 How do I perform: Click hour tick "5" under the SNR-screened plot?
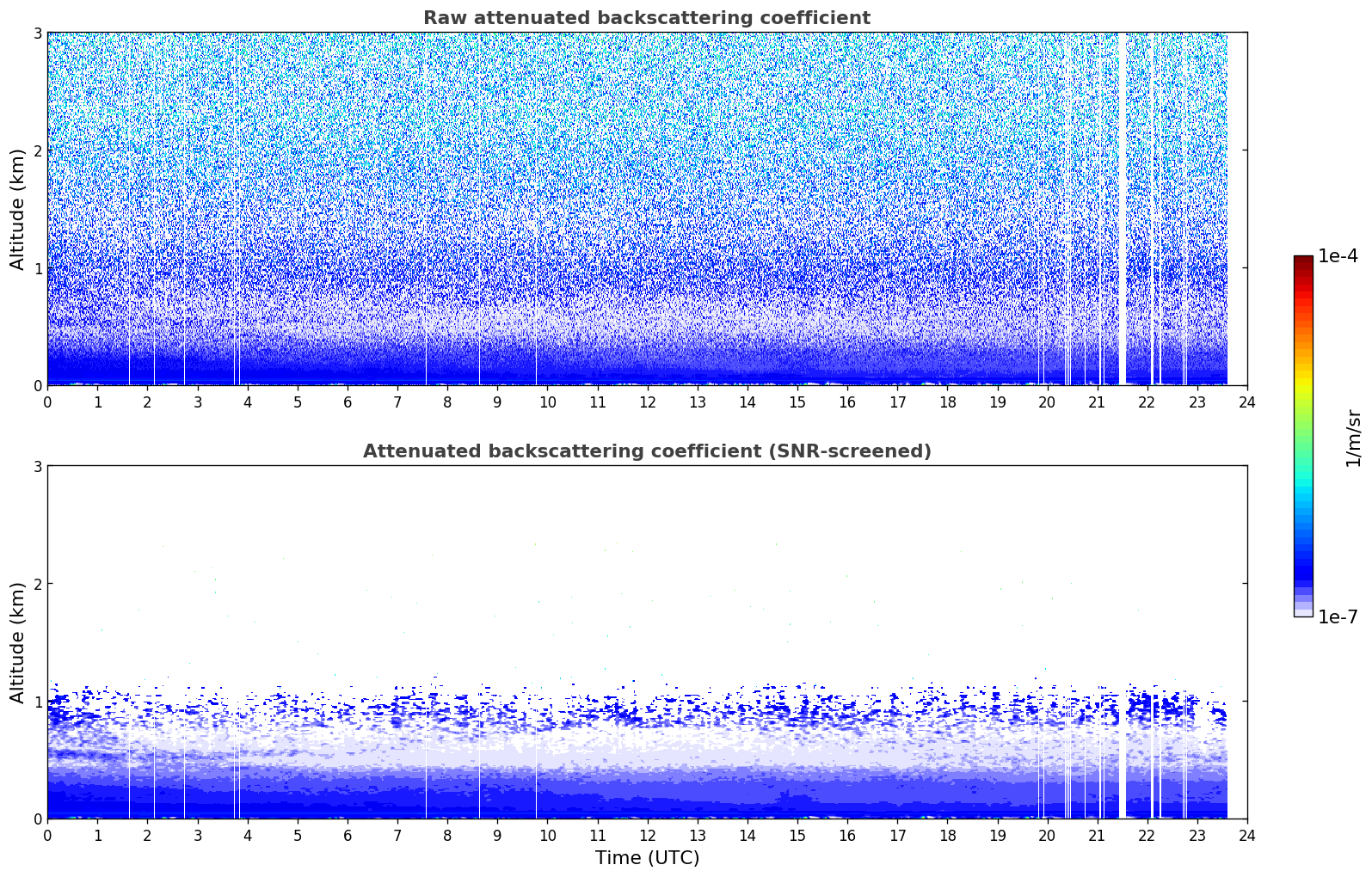[x=298, y=835]
